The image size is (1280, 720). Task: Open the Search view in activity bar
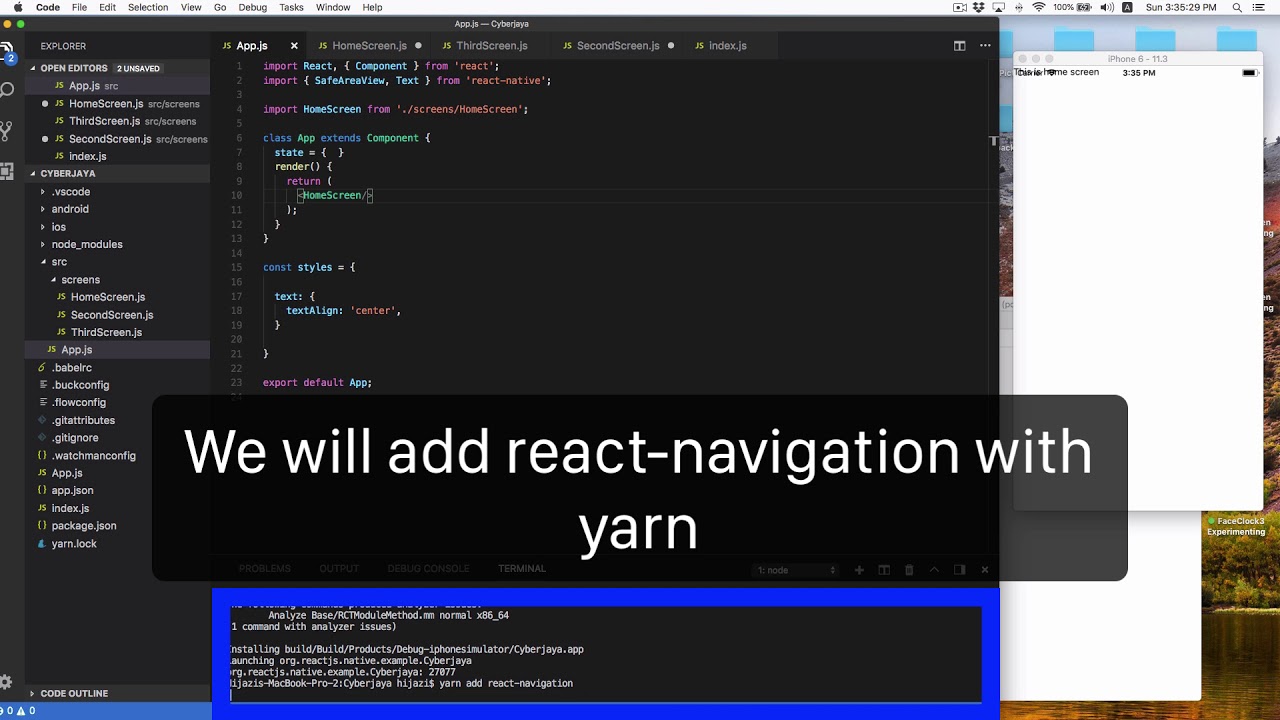click(6, 91)
